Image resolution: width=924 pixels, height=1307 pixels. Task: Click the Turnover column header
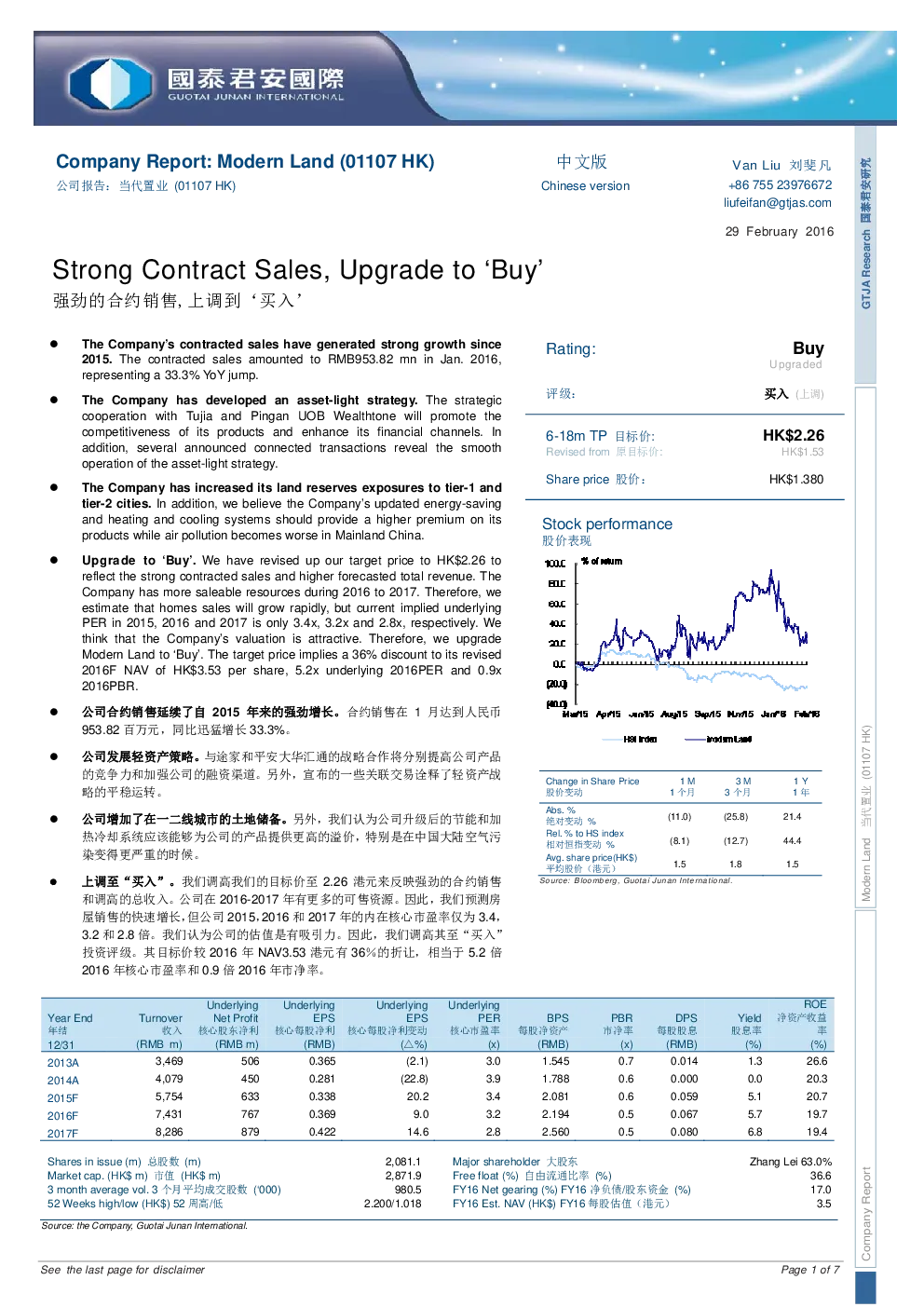click(160, 1019)
